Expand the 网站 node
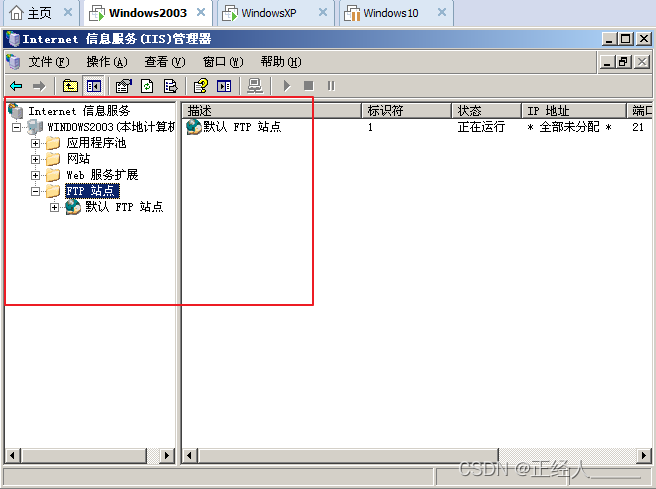656x489 pixels. pos(36,159)
